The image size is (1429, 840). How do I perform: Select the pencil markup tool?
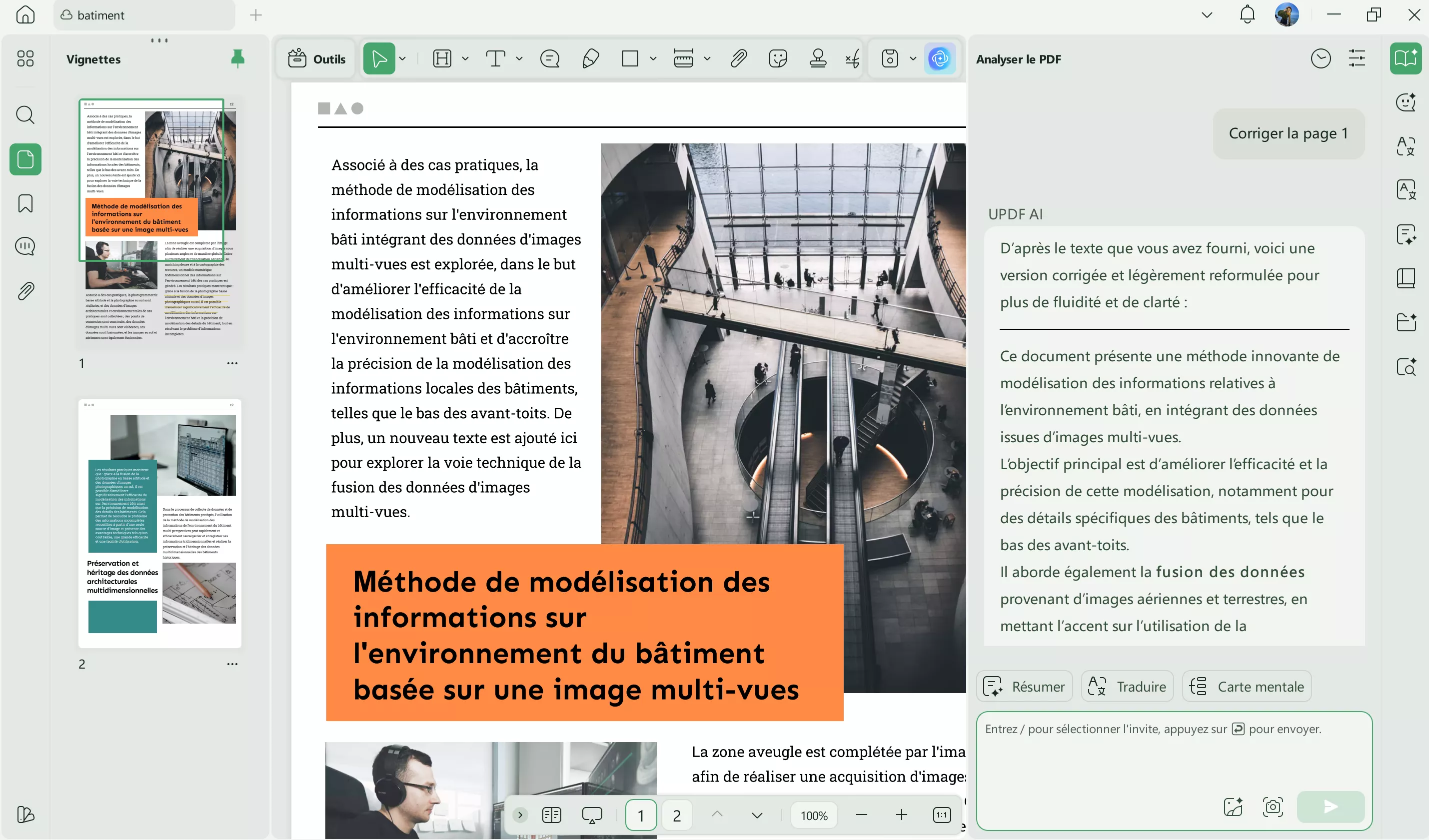590,58
